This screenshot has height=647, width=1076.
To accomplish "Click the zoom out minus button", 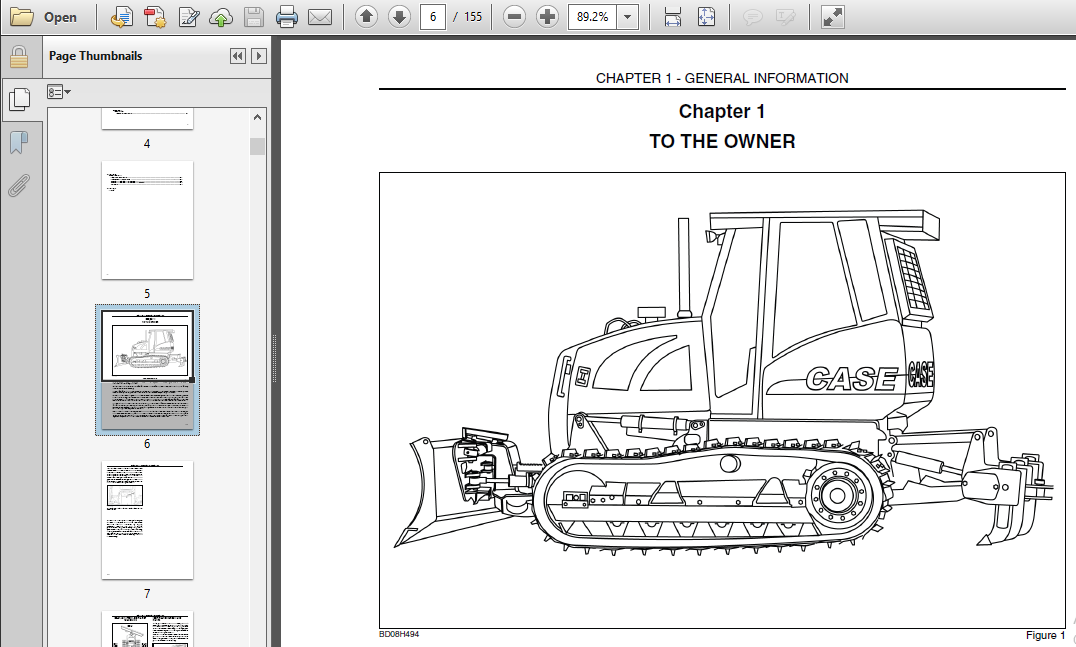I will click(x=514, y=17).
